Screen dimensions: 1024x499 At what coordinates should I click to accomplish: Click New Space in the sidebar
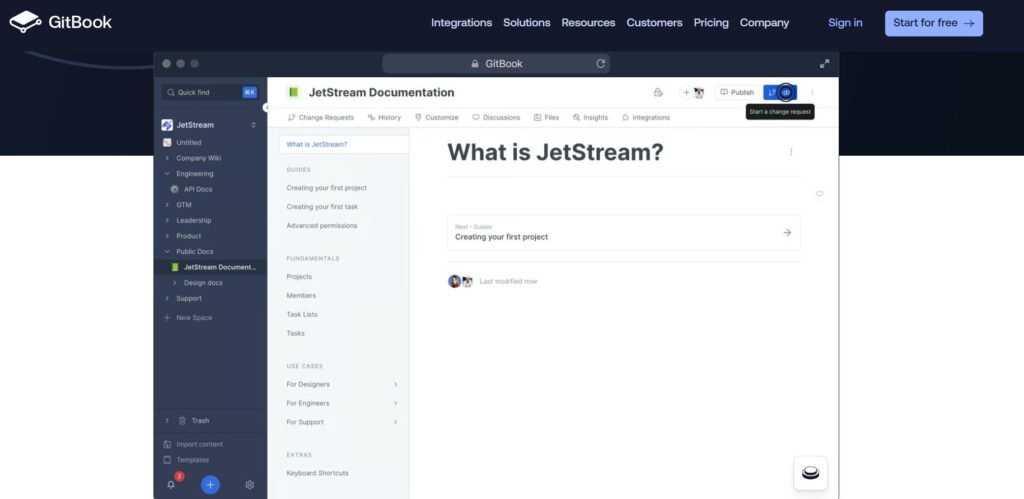(x=187, y=317)
